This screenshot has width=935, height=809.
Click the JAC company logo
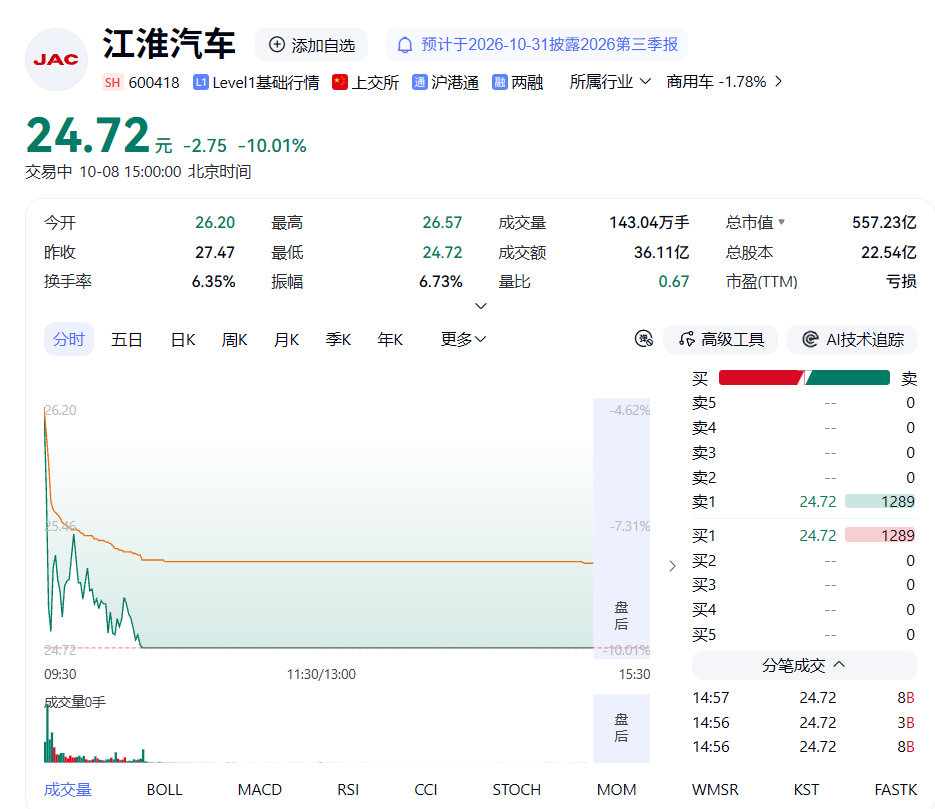pos(56,60)
